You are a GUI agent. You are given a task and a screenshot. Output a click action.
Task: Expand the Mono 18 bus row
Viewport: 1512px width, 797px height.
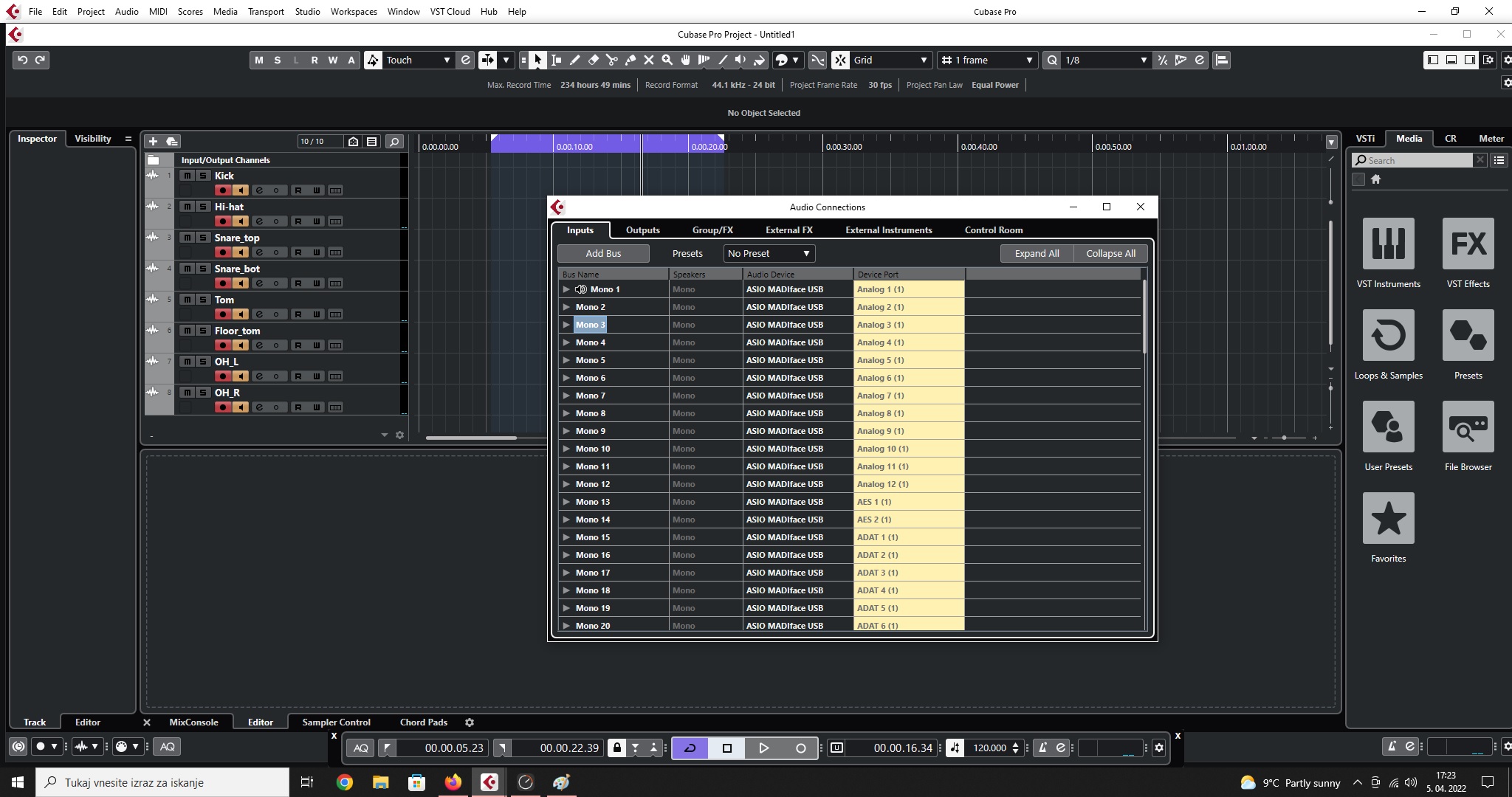[x=566, y=590]
